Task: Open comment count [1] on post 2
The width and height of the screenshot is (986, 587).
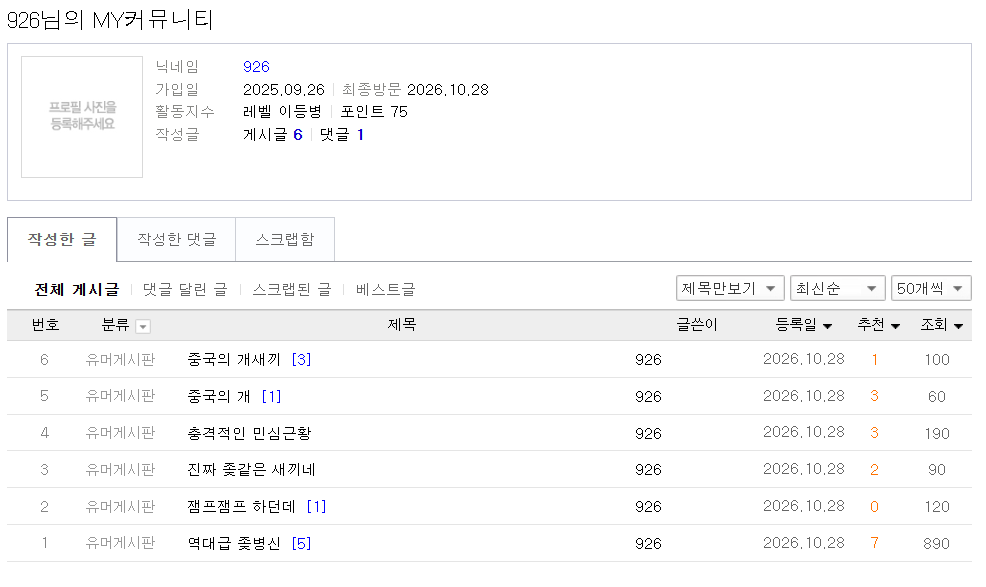Action: [x=316, y=506]
